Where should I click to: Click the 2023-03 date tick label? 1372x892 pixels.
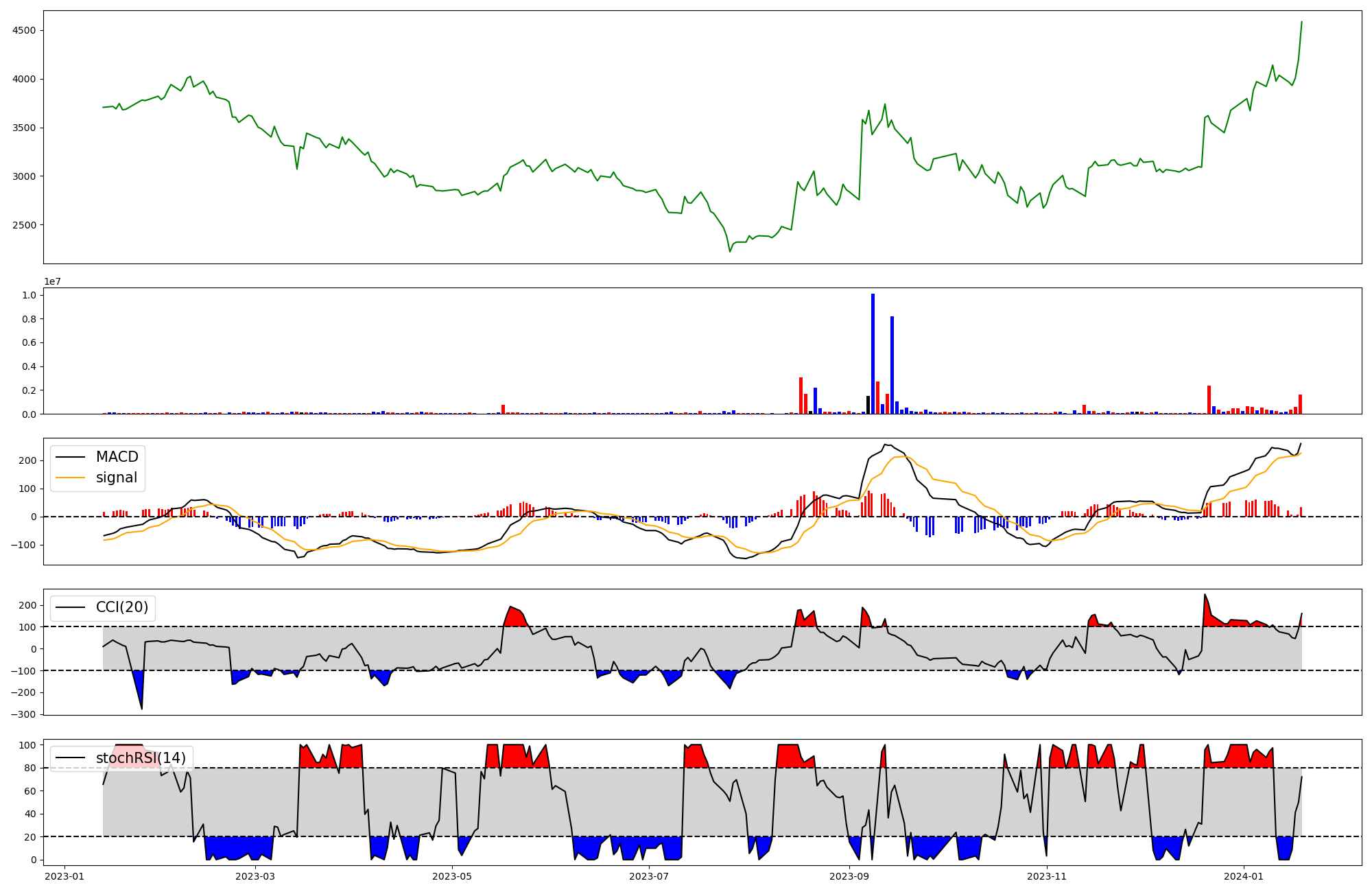point(255,876)
